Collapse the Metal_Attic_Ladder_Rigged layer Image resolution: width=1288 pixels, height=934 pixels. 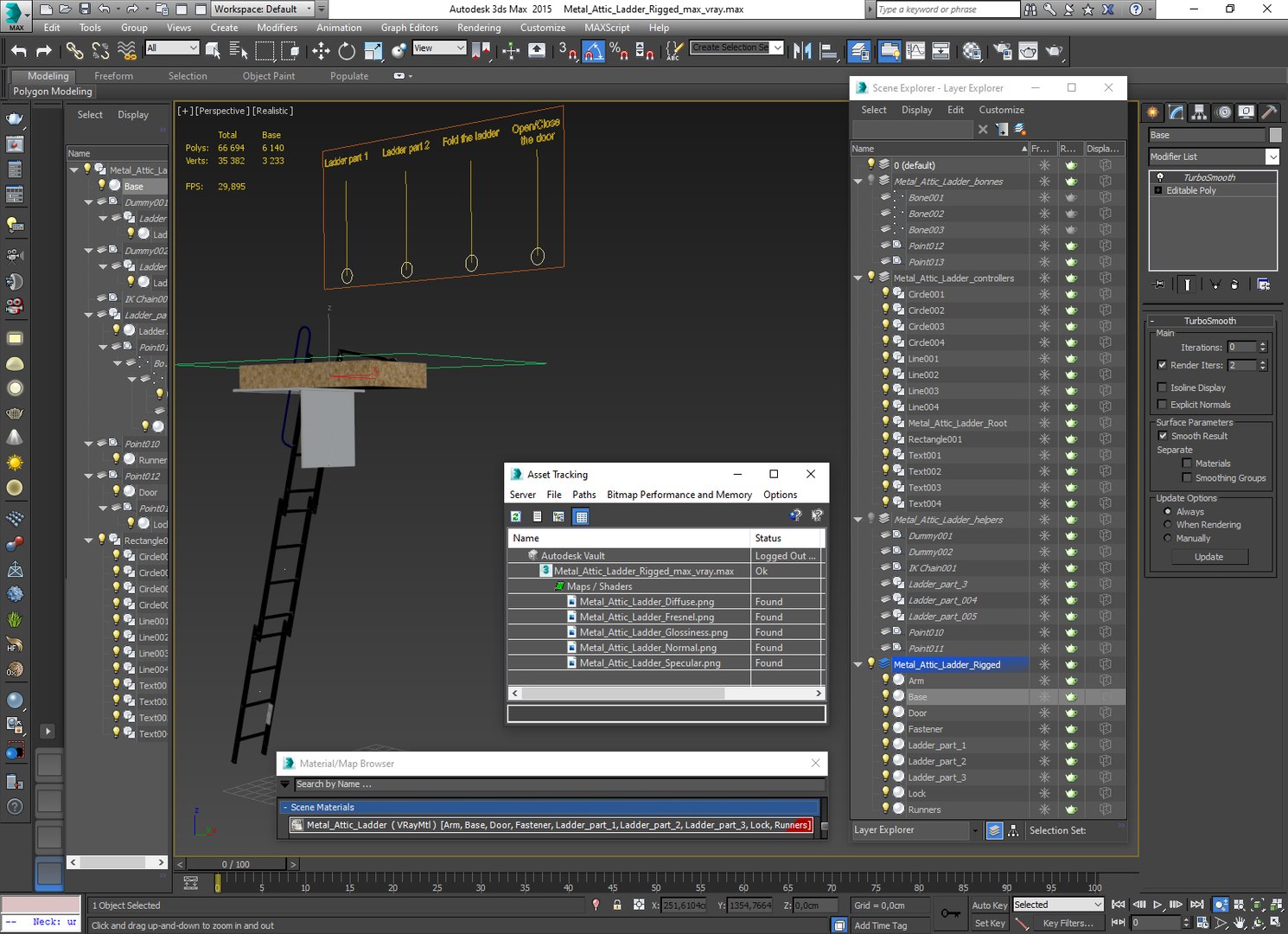point(858,664)
